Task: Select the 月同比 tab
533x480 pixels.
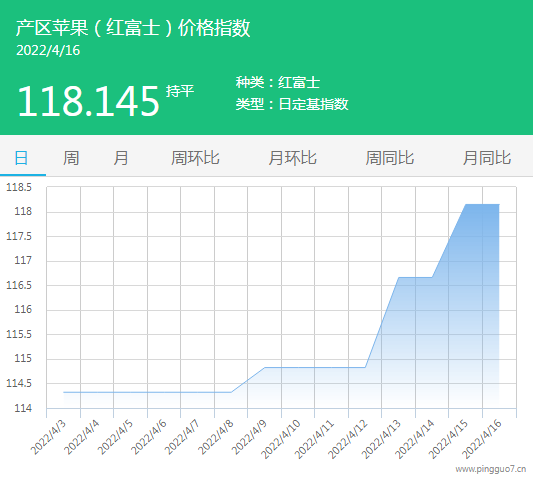Action: (x=487, y=158)
